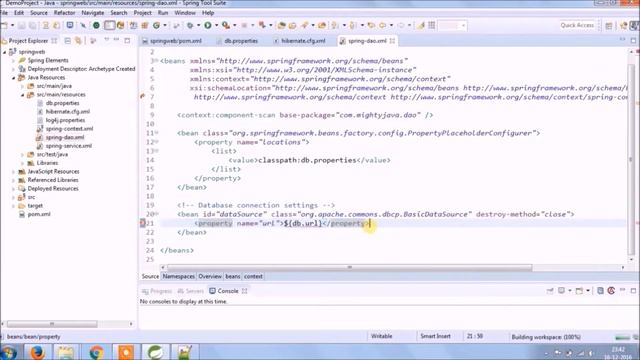Open Chrome from the taskbar
The width and height of the screenshot is (640, 360).
click(96, 352)
